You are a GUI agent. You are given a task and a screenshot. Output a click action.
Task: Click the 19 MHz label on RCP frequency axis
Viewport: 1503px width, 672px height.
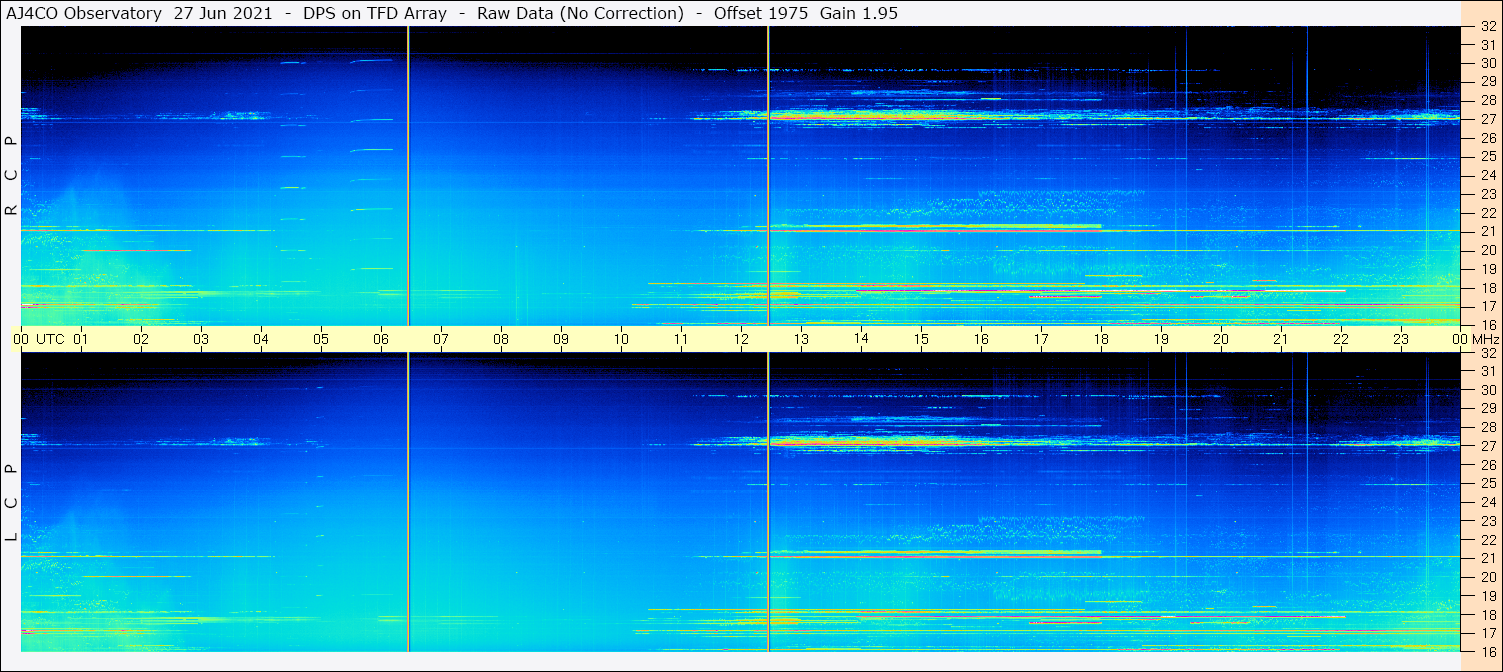[x=1487, y=269]
